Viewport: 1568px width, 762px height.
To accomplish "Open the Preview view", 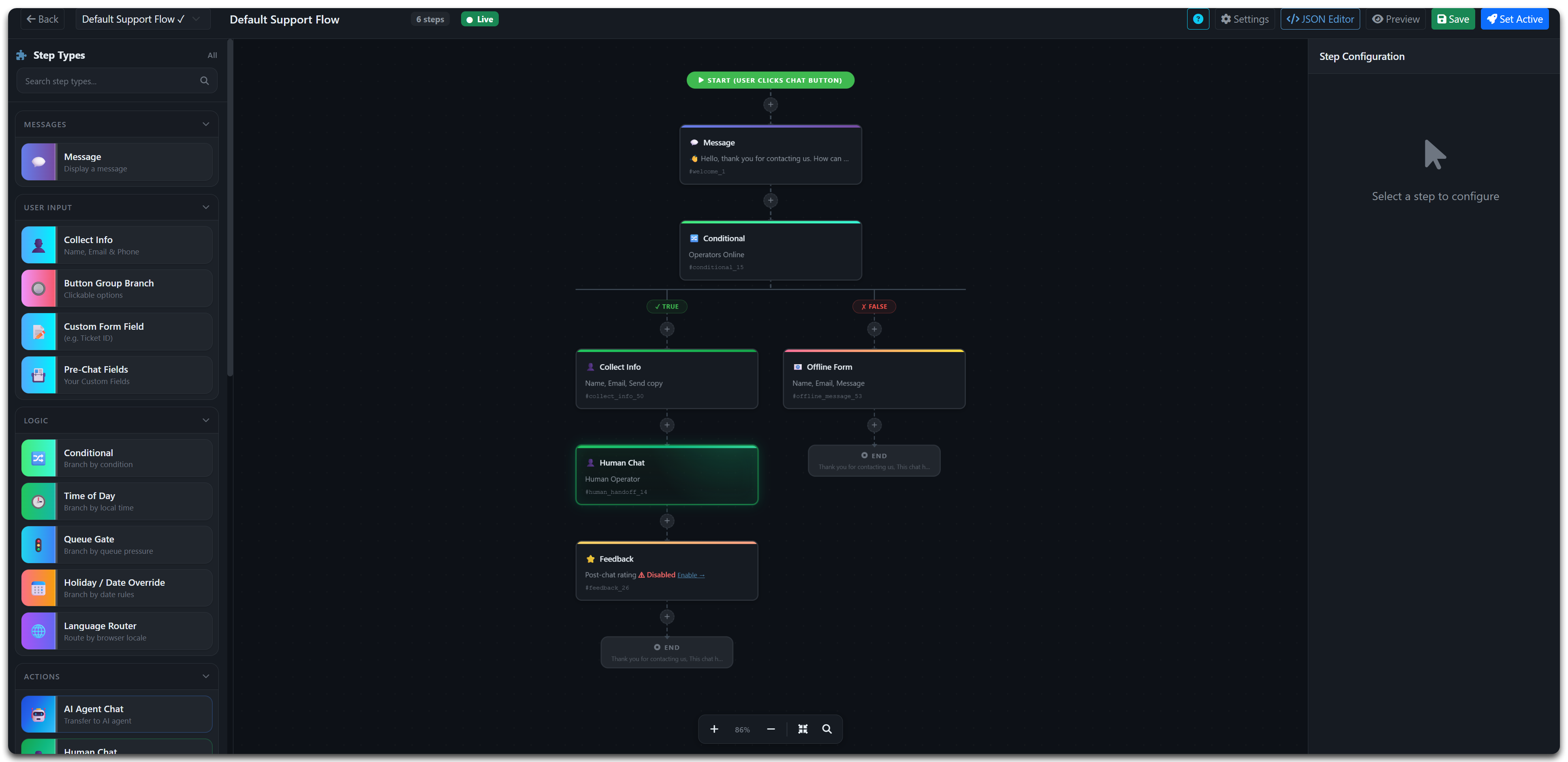I will [1395, 19].
